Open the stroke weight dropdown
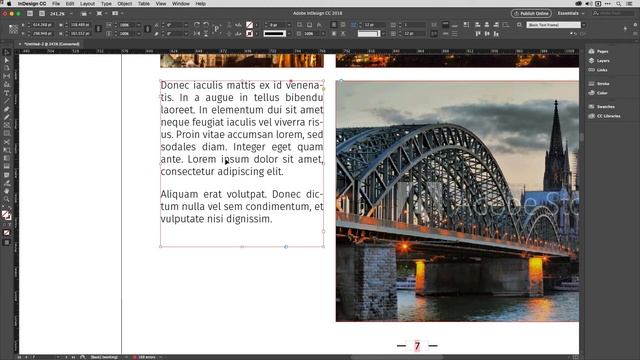Viewport: 640px width, 360px height. [289, 25]
